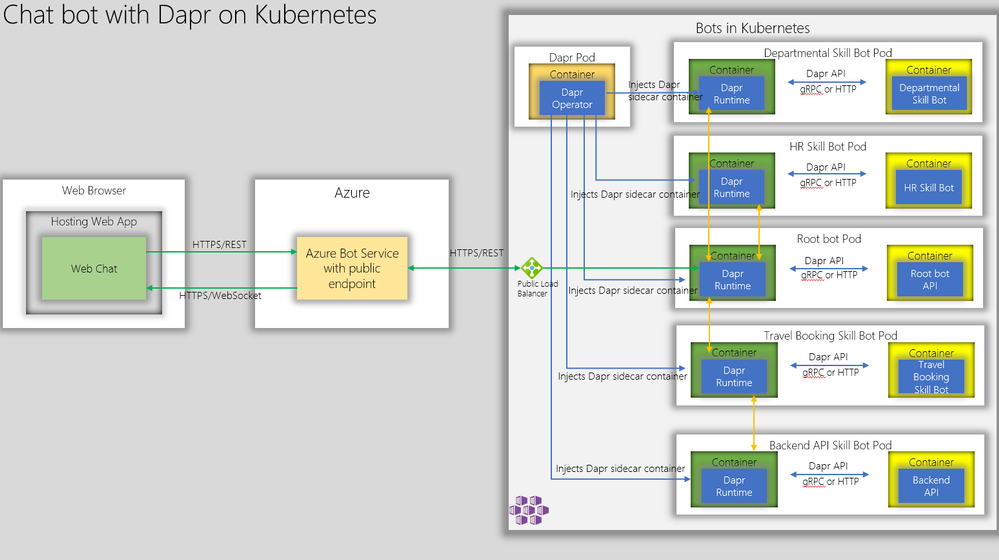Click the Backend API blue box

[x=931, y=486]
